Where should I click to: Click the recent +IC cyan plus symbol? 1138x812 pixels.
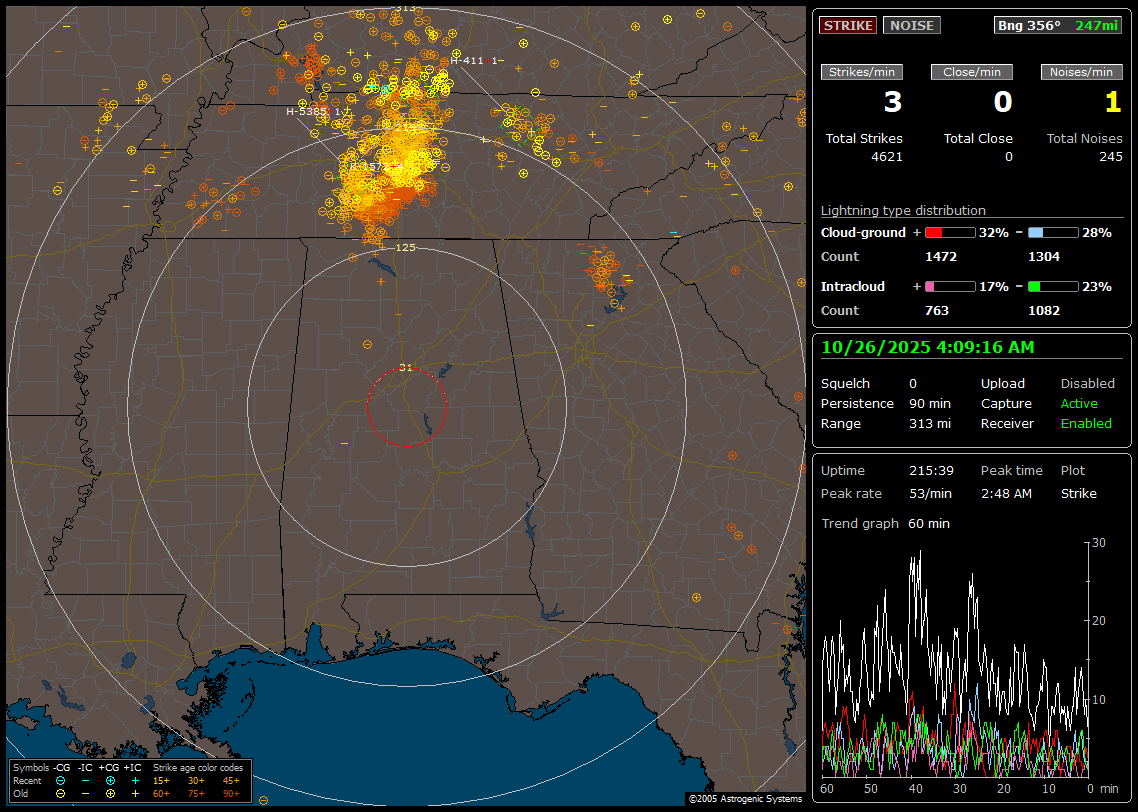tap(135, 780)
